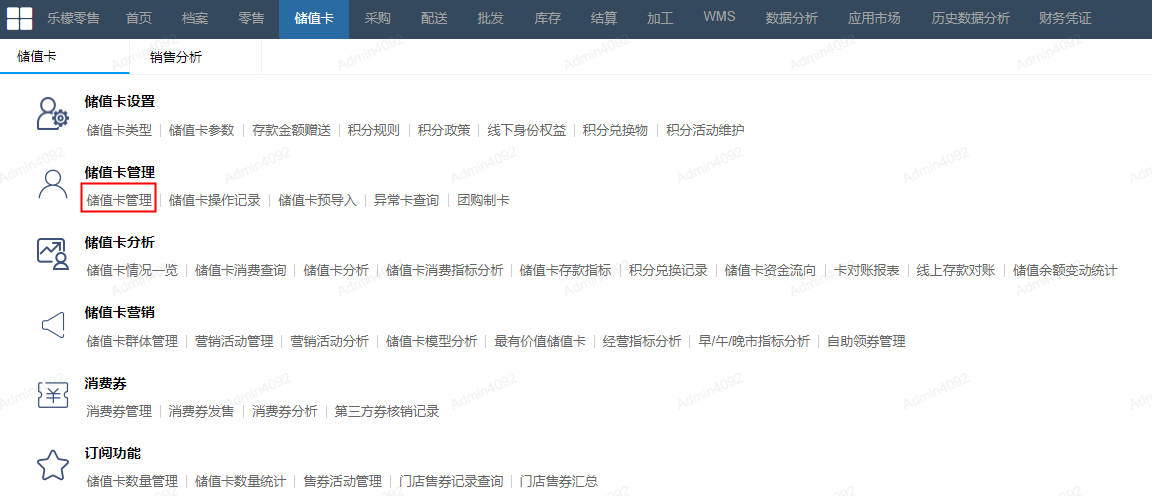Open the 线下身份权益 link
The width and height of the screenshot is (1152, 496).
point(527,130)
